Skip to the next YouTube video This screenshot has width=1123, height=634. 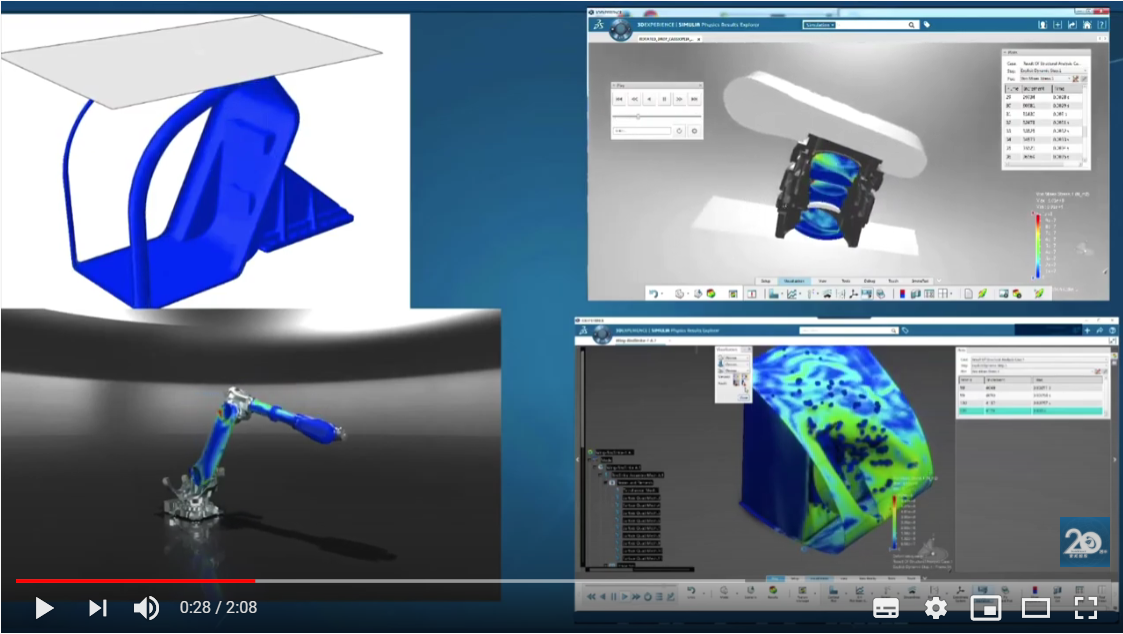[97, 608]
